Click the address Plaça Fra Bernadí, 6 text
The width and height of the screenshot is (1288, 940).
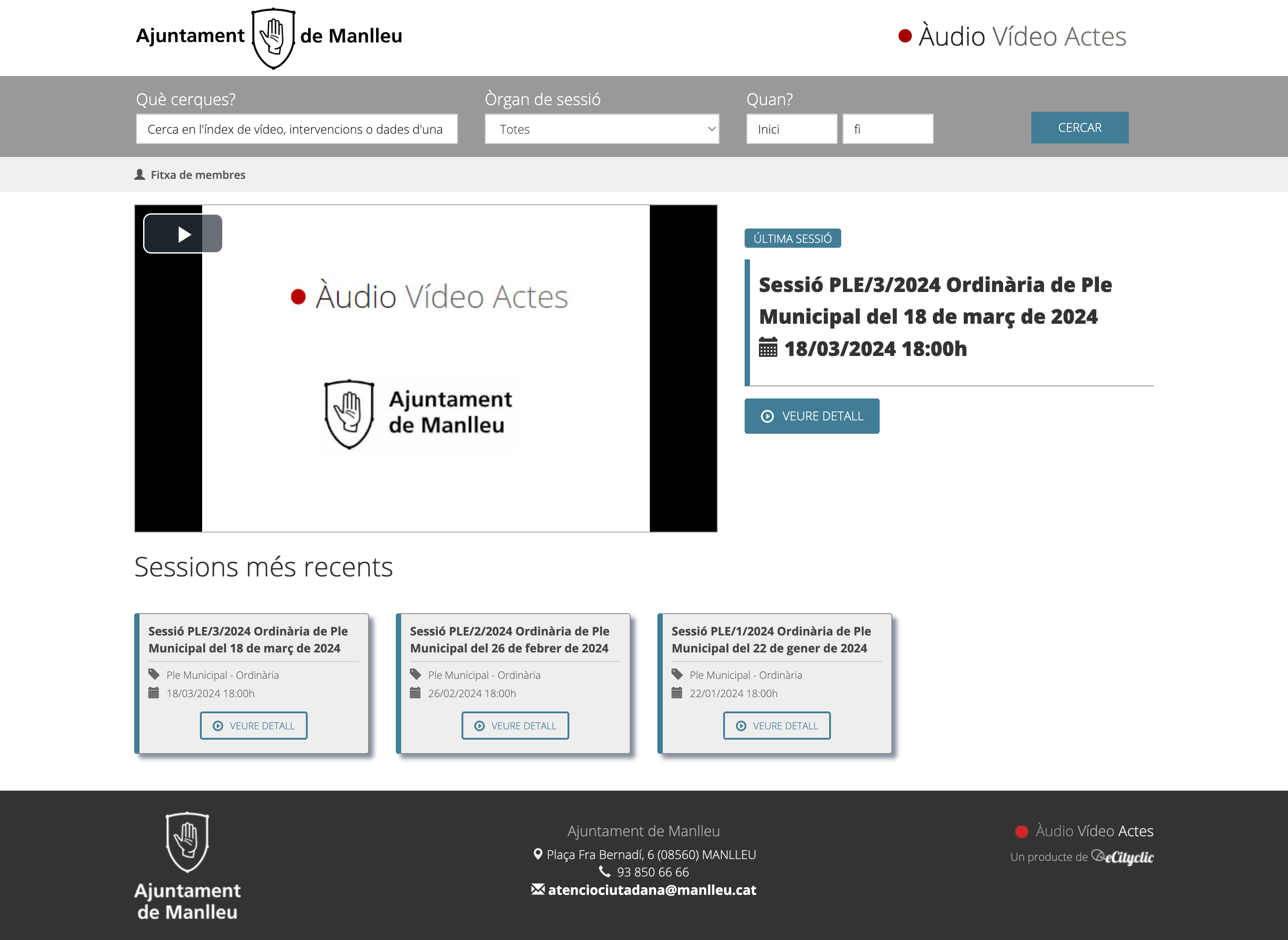click(x=652, y=855)
